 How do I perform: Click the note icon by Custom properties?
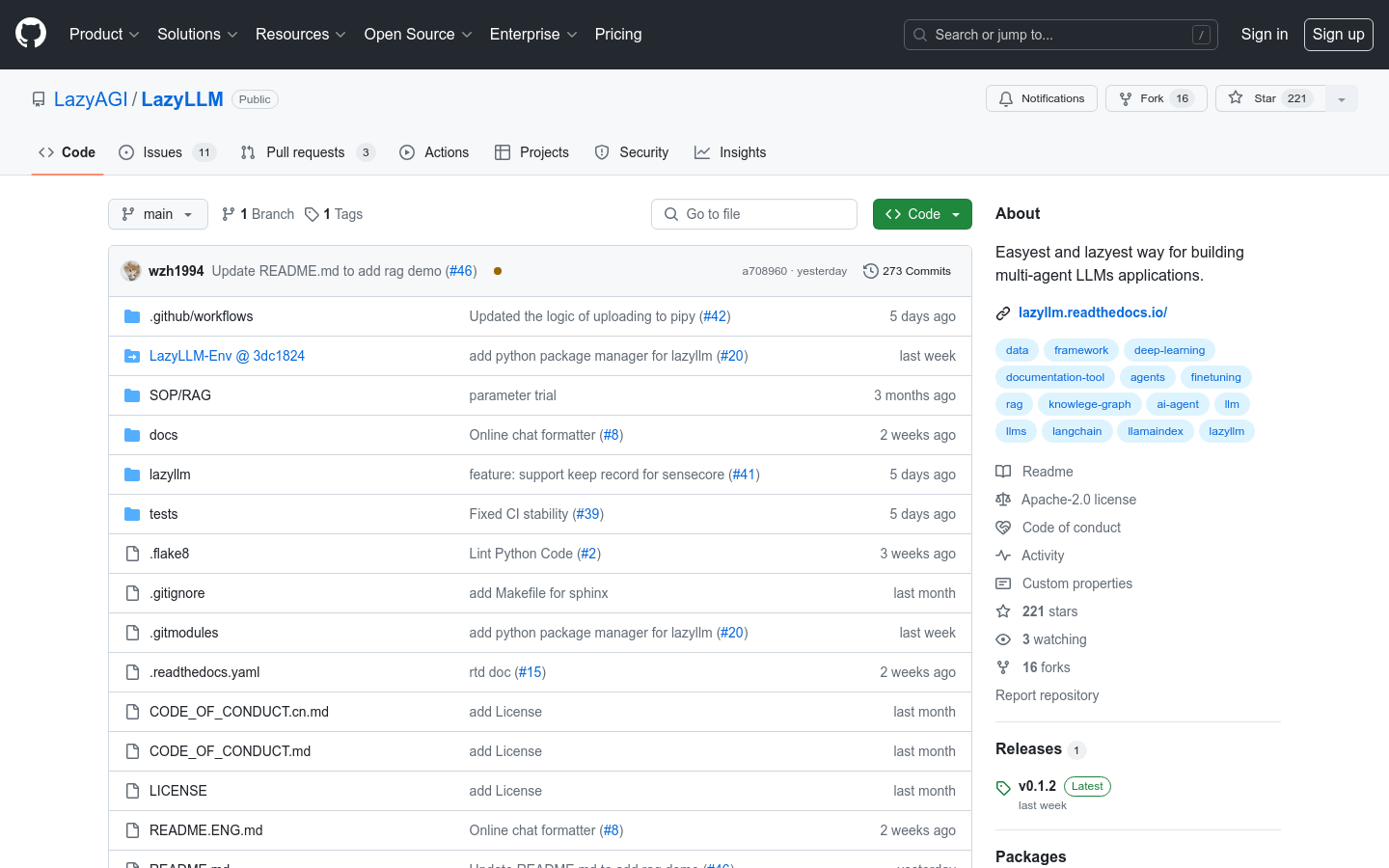[x=1003, y=583]
